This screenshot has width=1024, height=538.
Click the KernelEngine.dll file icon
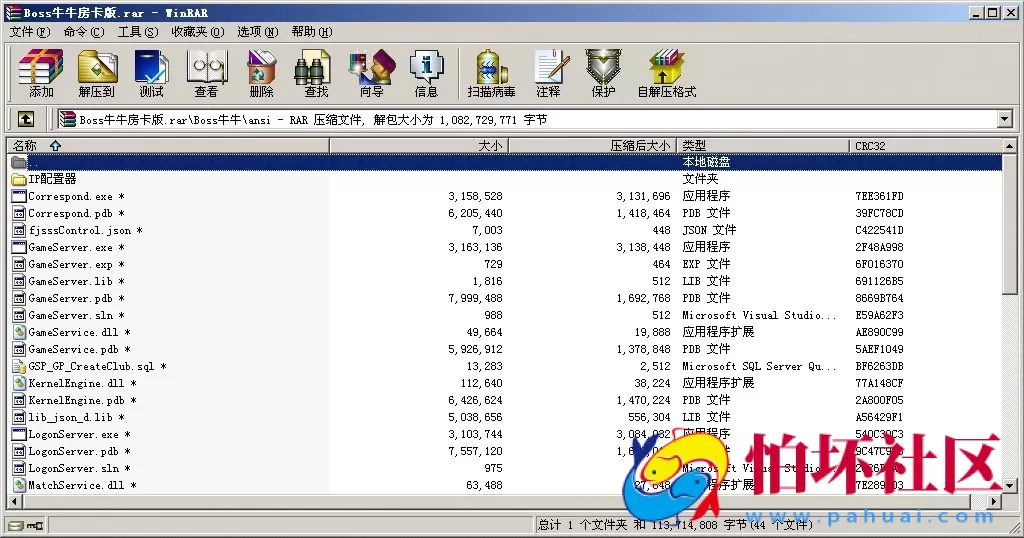tap(19, 383)
